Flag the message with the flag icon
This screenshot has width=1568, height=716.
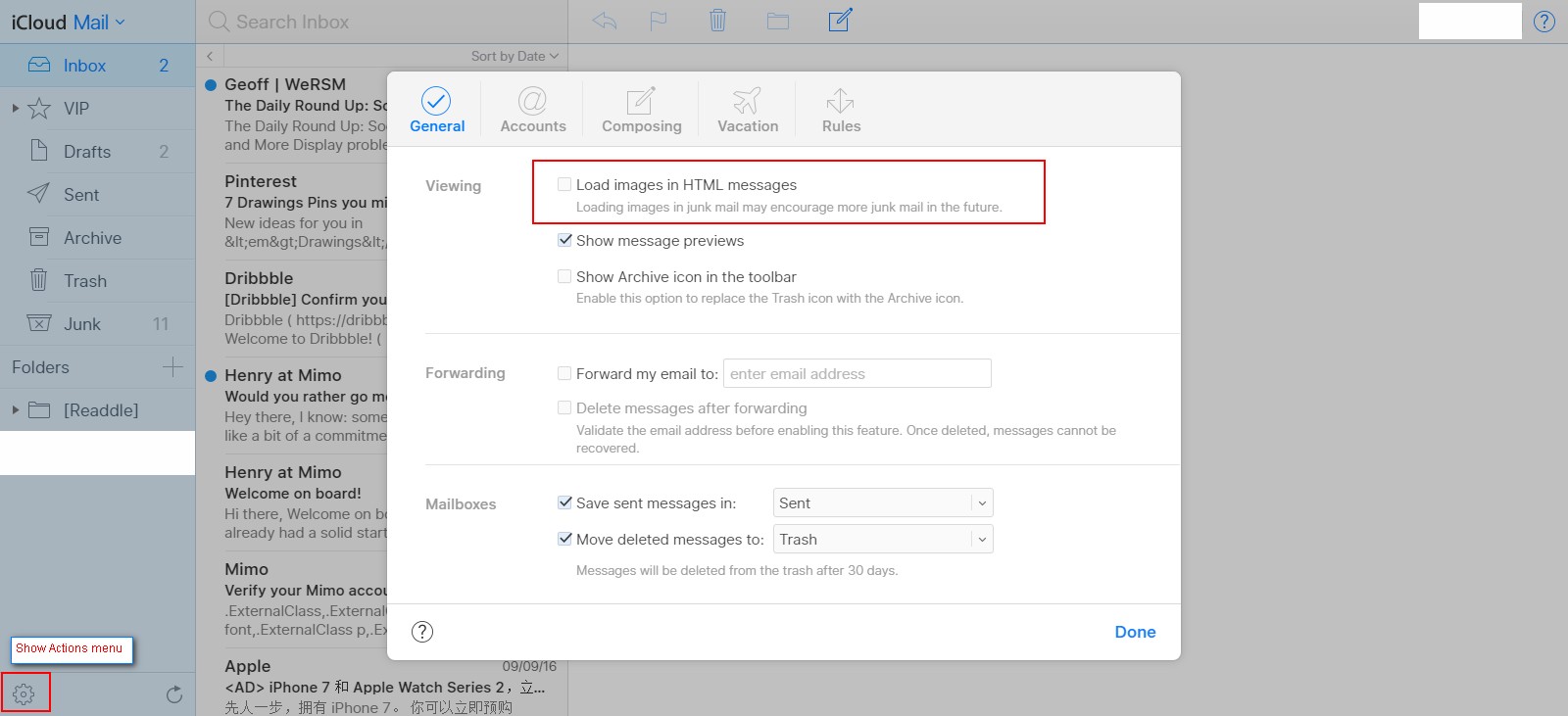(659, 21)
